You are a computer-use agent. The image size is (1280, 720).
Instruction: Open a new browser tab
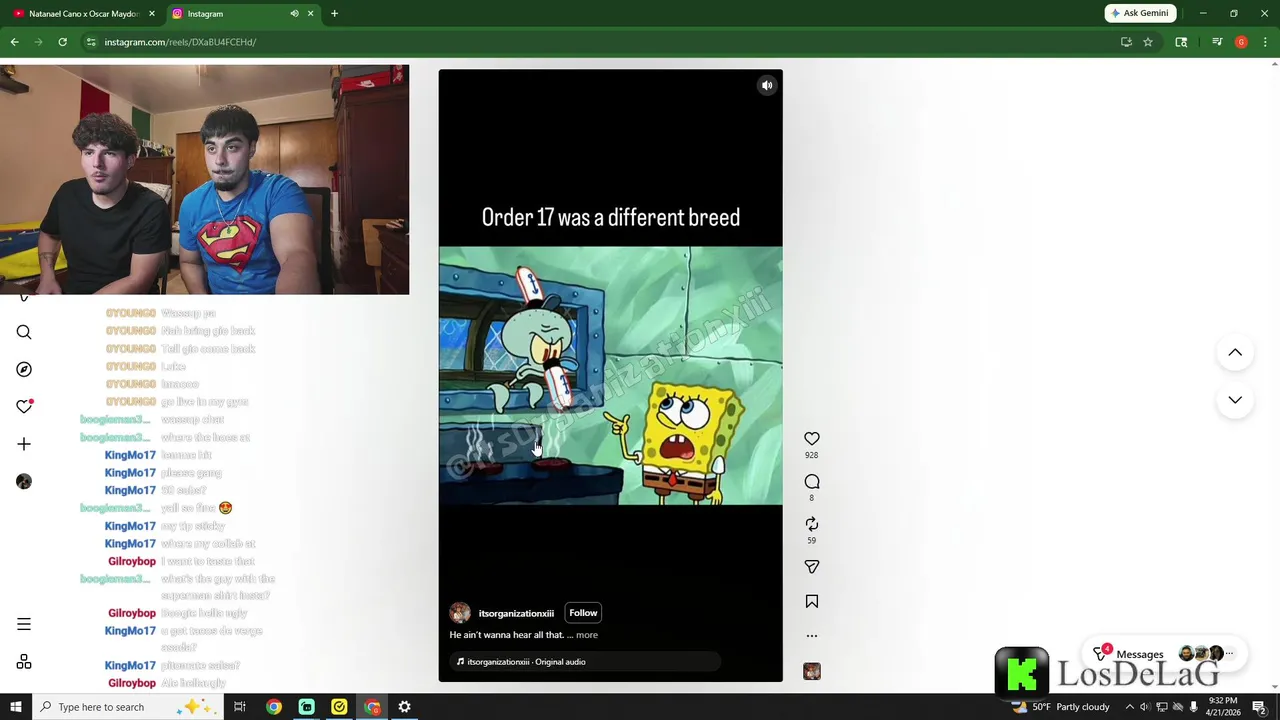(334, 14)
